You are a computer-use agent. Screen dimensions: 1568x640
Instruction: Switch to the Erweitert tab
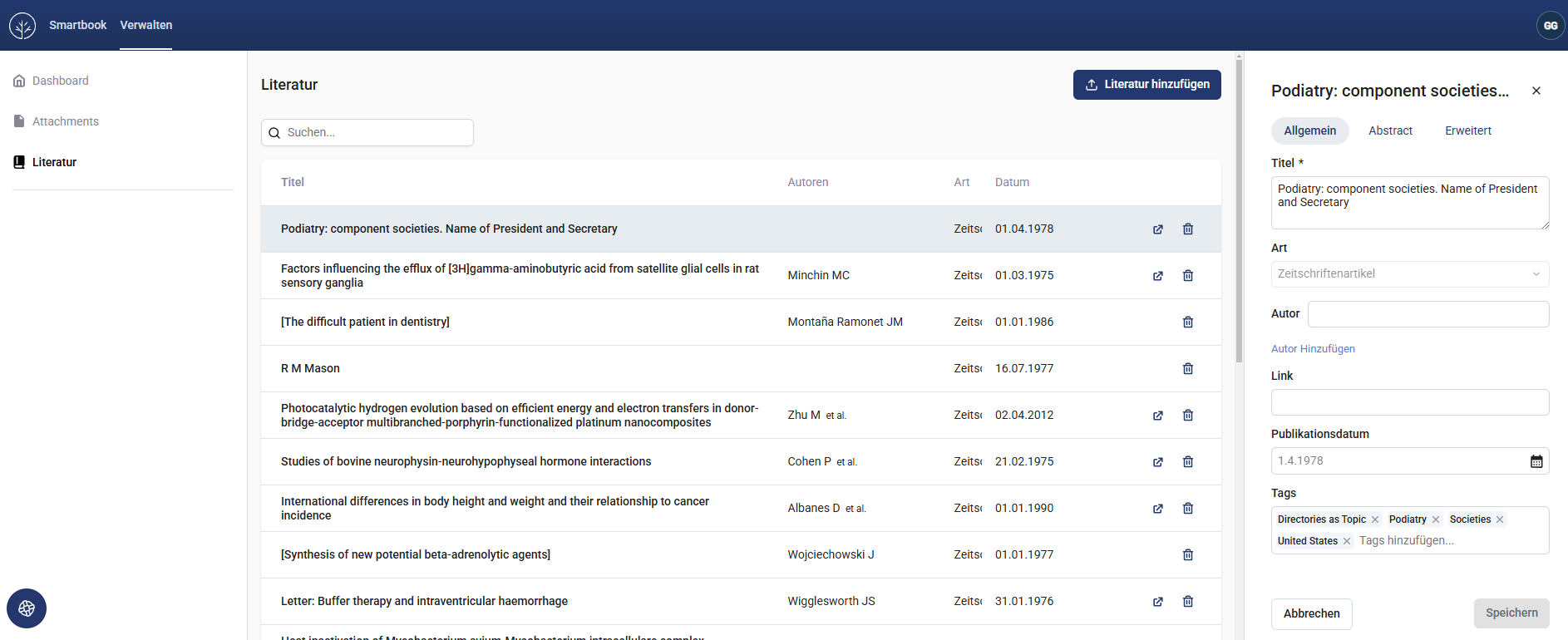pos(1468,130)
